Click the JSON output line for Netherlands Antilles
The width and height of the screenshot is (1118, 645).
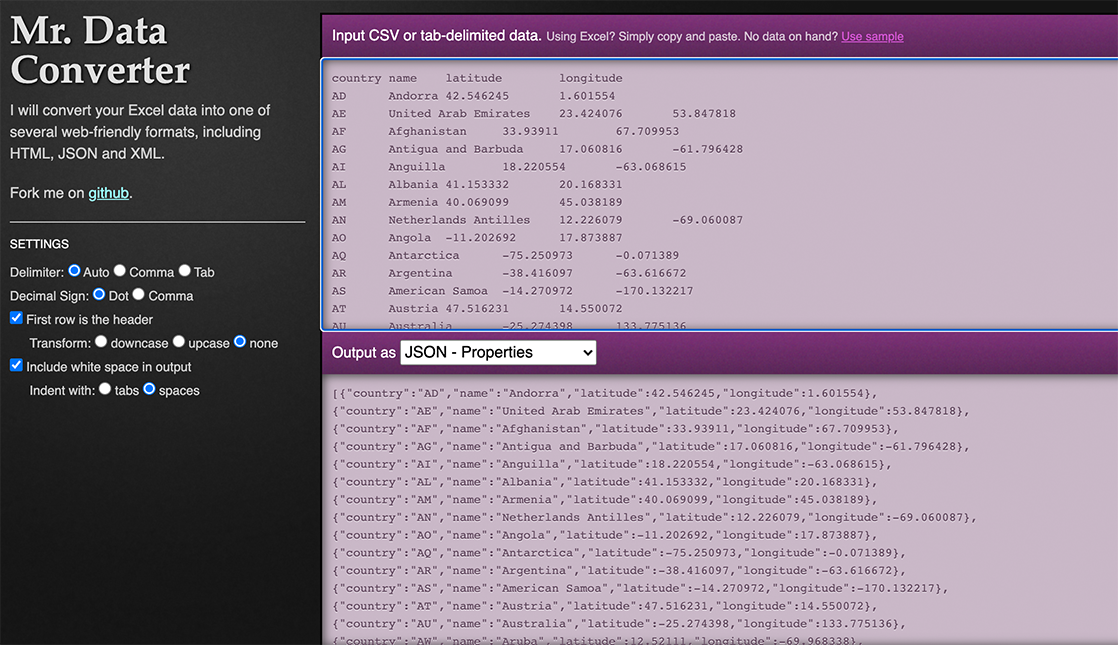coord(655,517)
